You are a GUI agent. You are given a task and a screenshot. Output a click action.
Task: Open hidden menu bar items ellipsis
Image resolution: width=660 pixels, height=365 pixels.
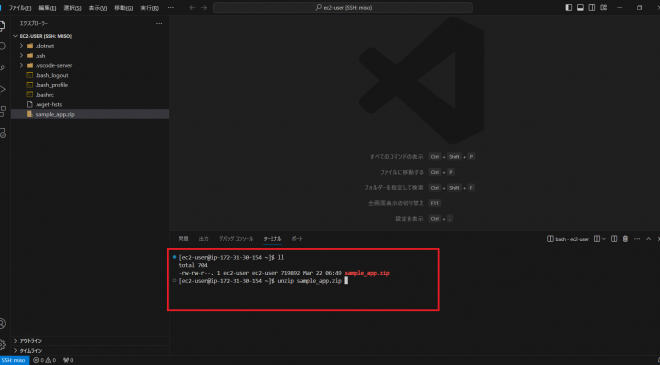170,8
